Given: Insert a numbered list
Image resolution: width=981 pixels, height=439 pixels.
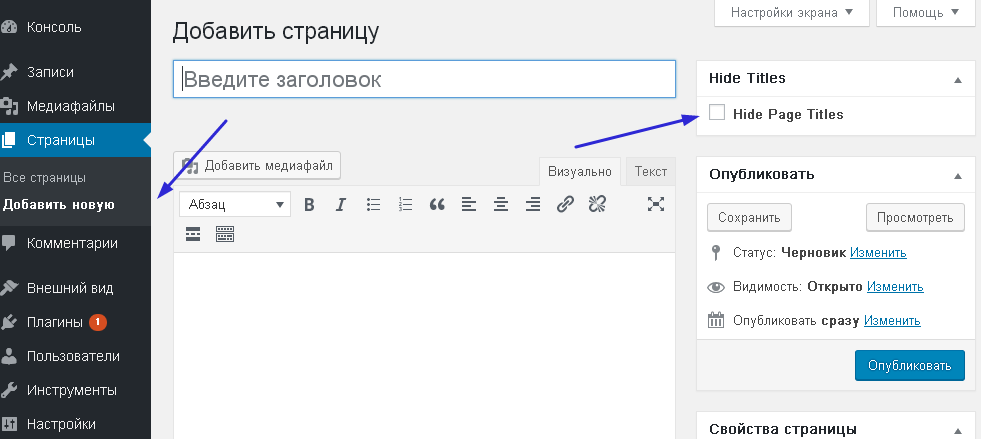Looking at the screenshot, I should point(405,204).
